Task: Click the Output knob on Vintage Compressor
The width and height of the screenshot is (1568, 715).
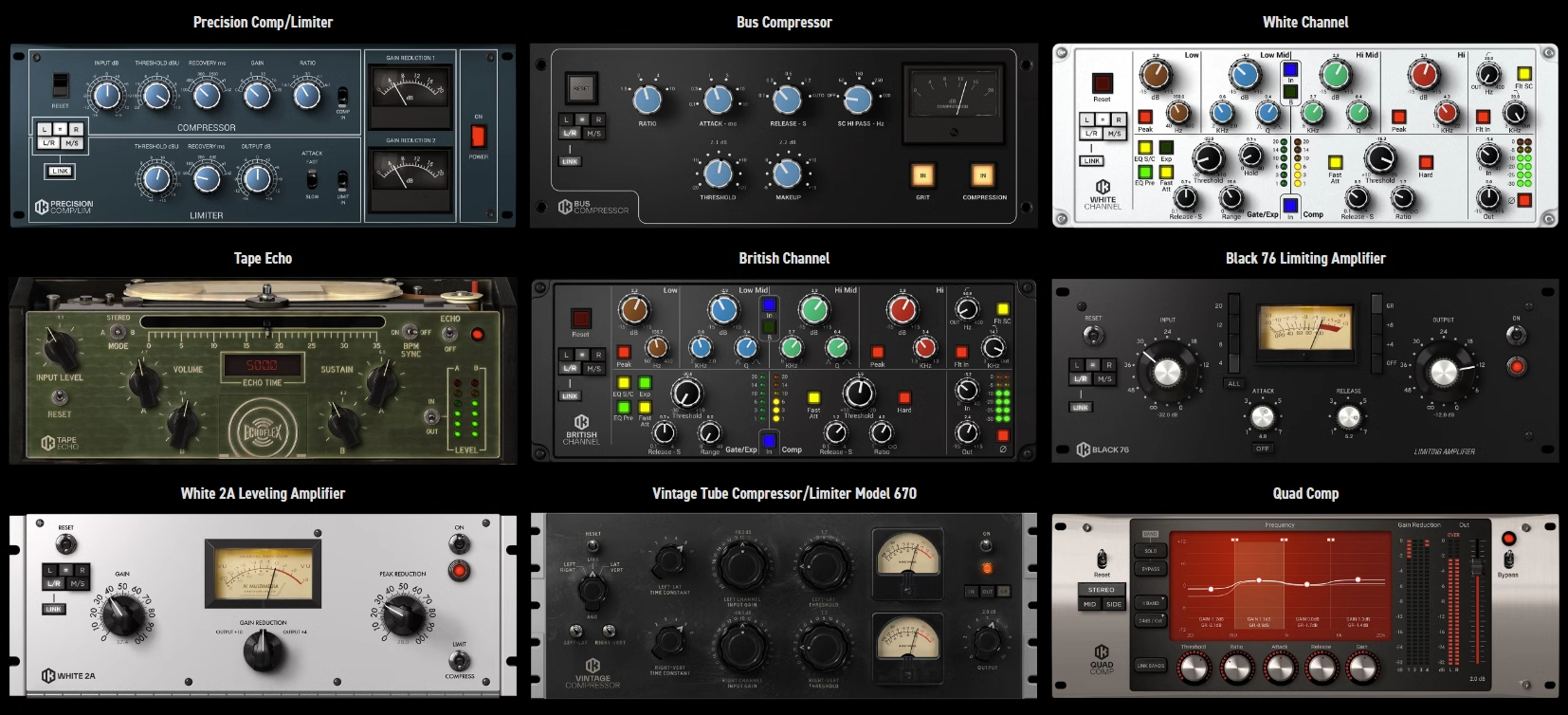Action: tap(987, 642)
